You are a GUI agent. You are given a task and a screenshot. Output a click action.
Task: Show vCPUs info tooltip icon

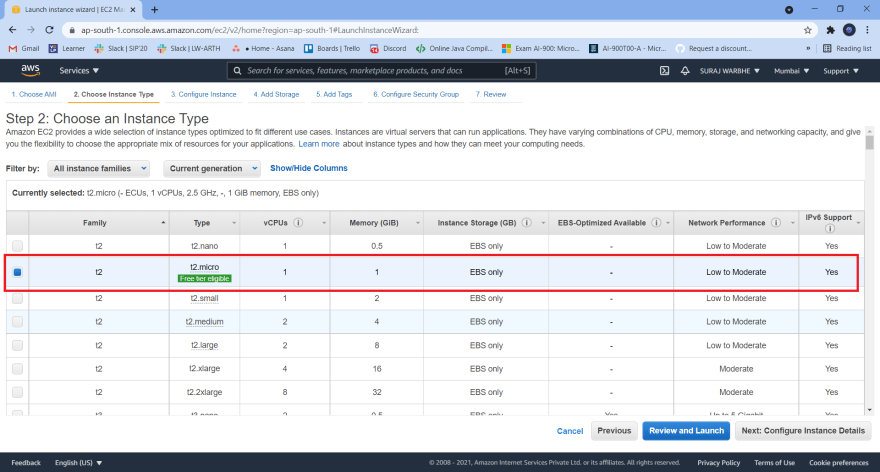(299, 223)
